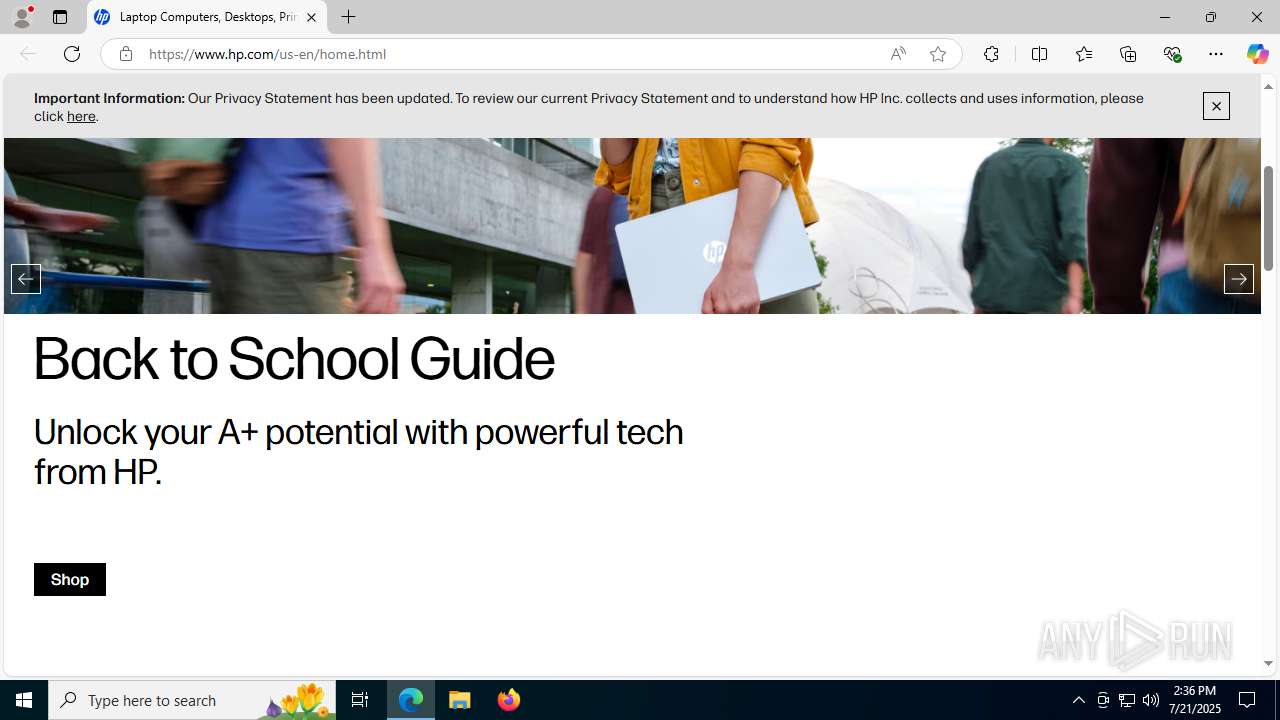Show next carousel slide
This screenshot has width=1280, height=720.
coord(1239,279)
